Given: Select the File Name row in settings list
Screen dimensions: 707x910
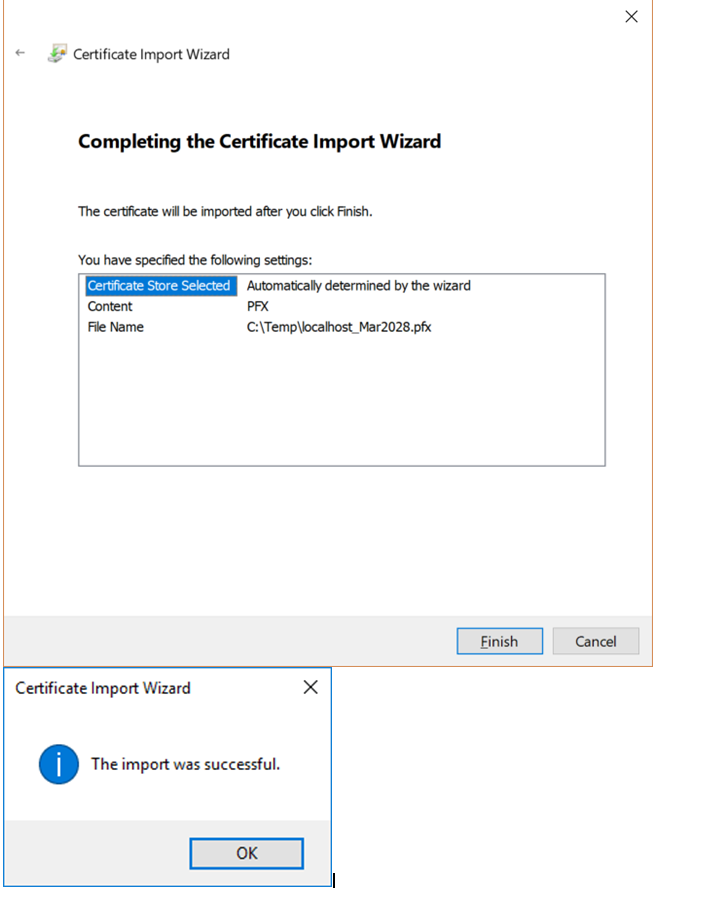Looking at the screenshot, I should [x=342, y=327].
